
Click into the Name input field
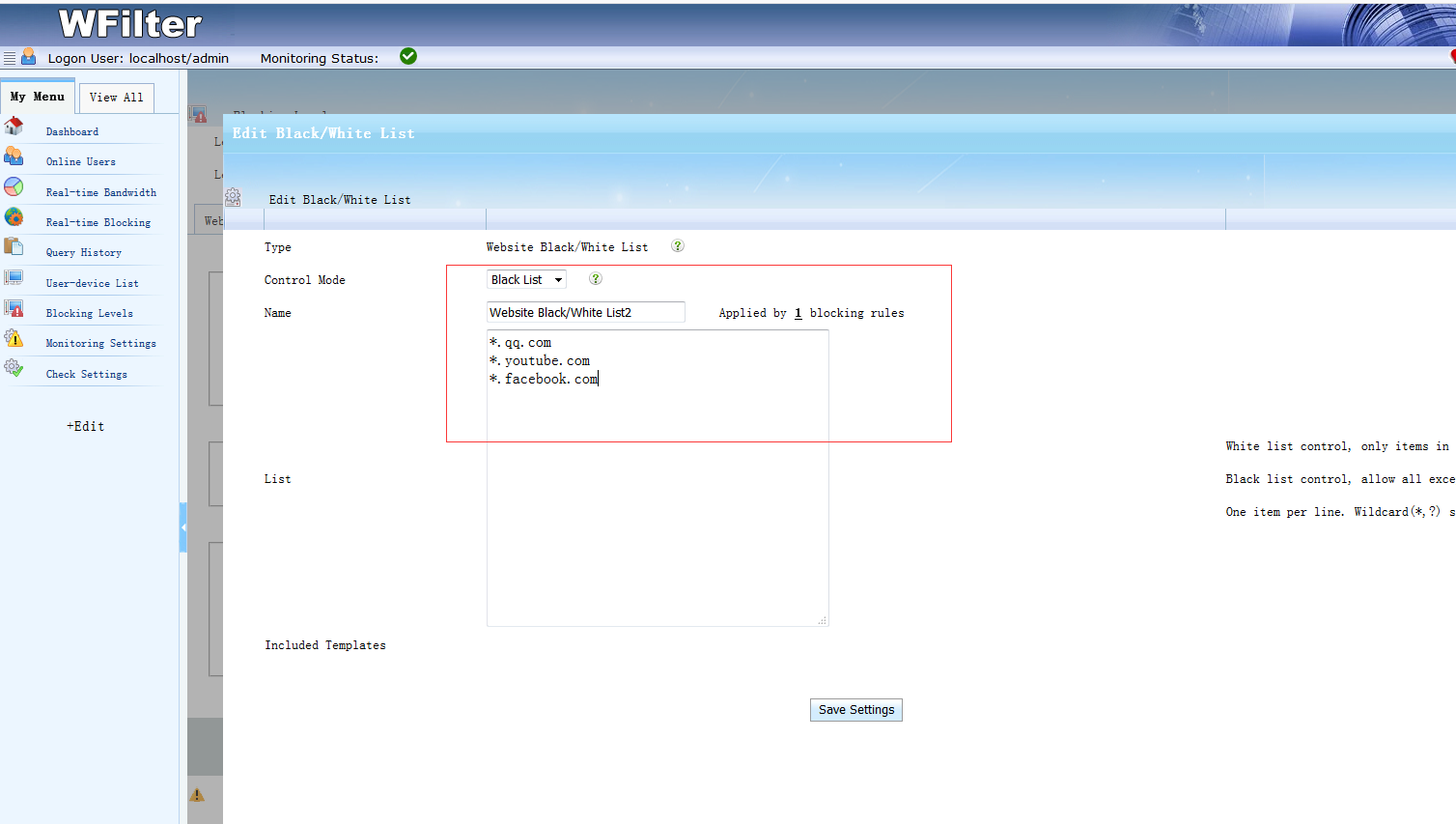click(586, 312)
